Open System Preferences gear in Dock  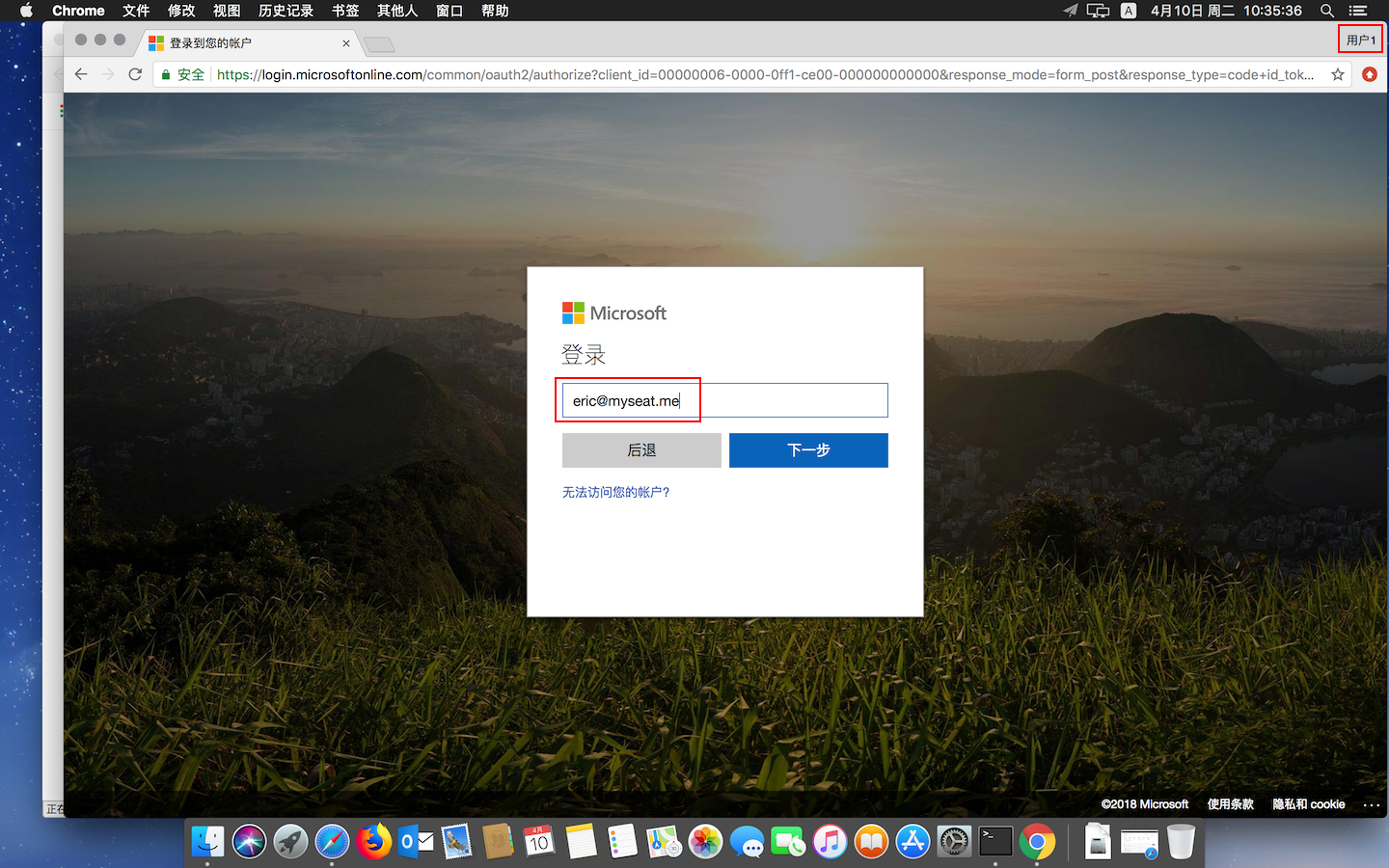pyautogui.click(x=954, y=842)
